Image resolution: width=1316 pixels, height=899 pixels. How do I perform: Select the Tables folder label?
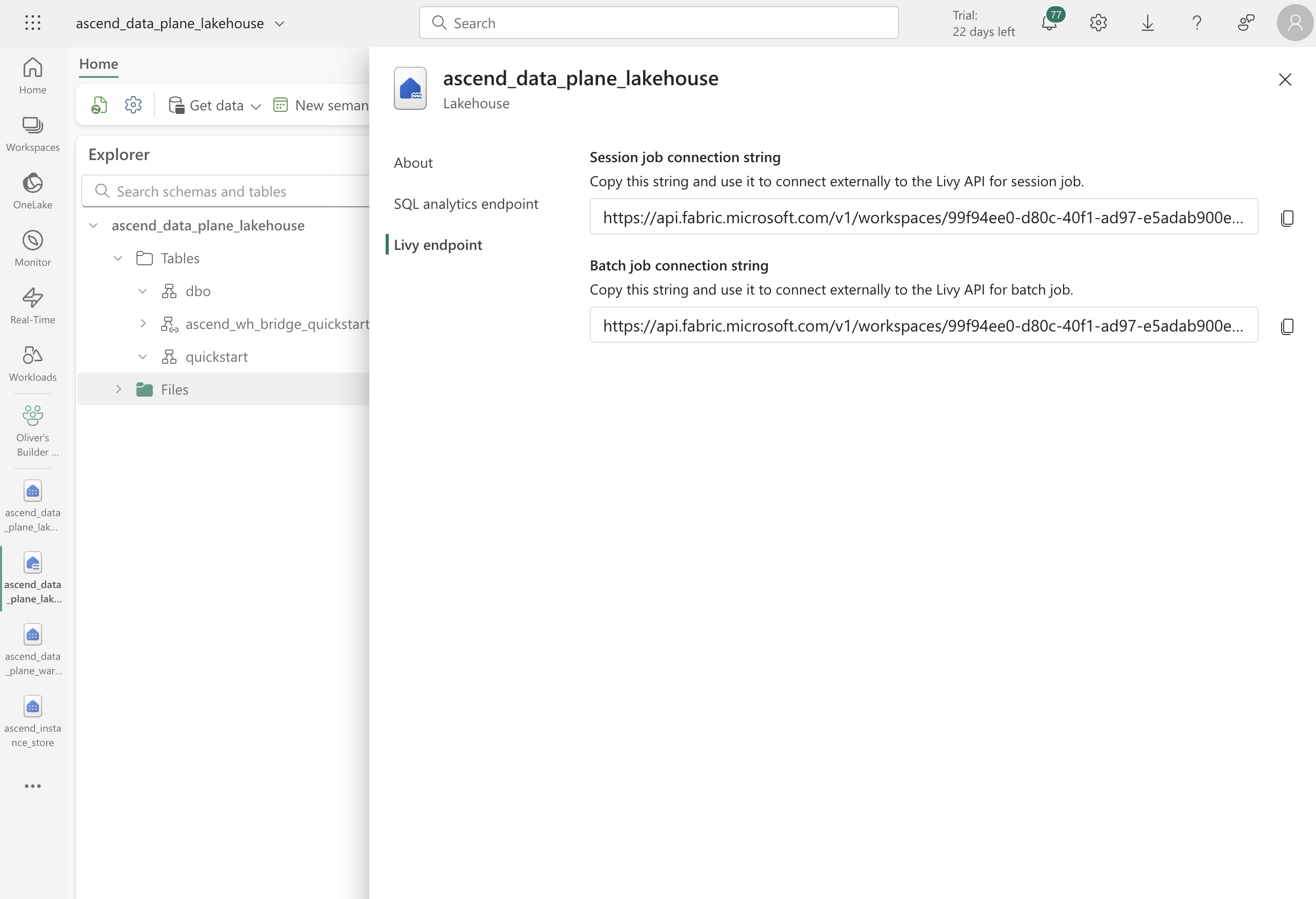tap(180, 258)
